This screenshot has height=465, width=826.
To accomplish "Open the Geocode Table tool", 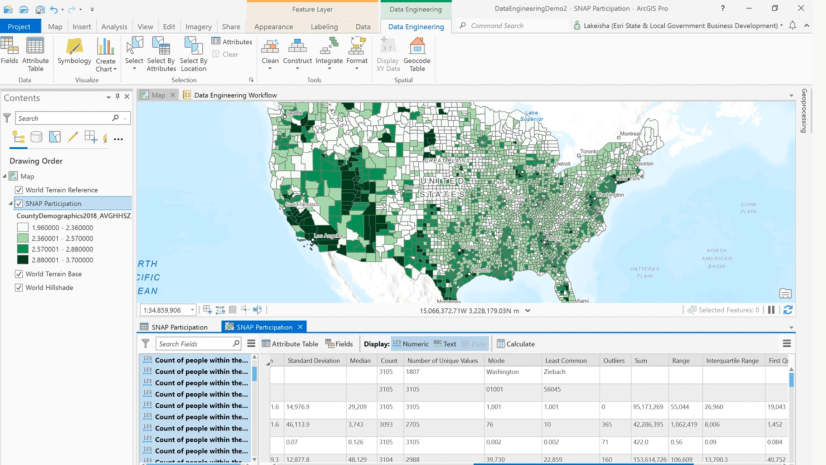I will tap(417, 55).
